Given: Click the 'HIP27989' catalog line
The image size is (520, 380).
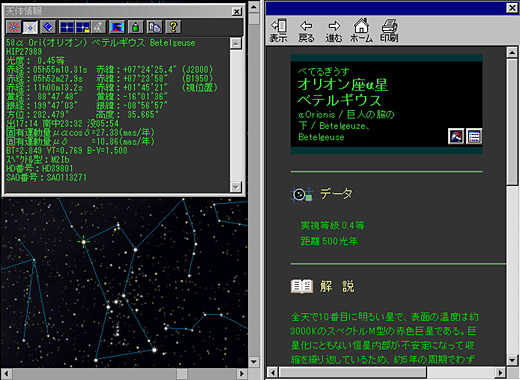Looking at the screenshot, I should click(x=24, y=52).
